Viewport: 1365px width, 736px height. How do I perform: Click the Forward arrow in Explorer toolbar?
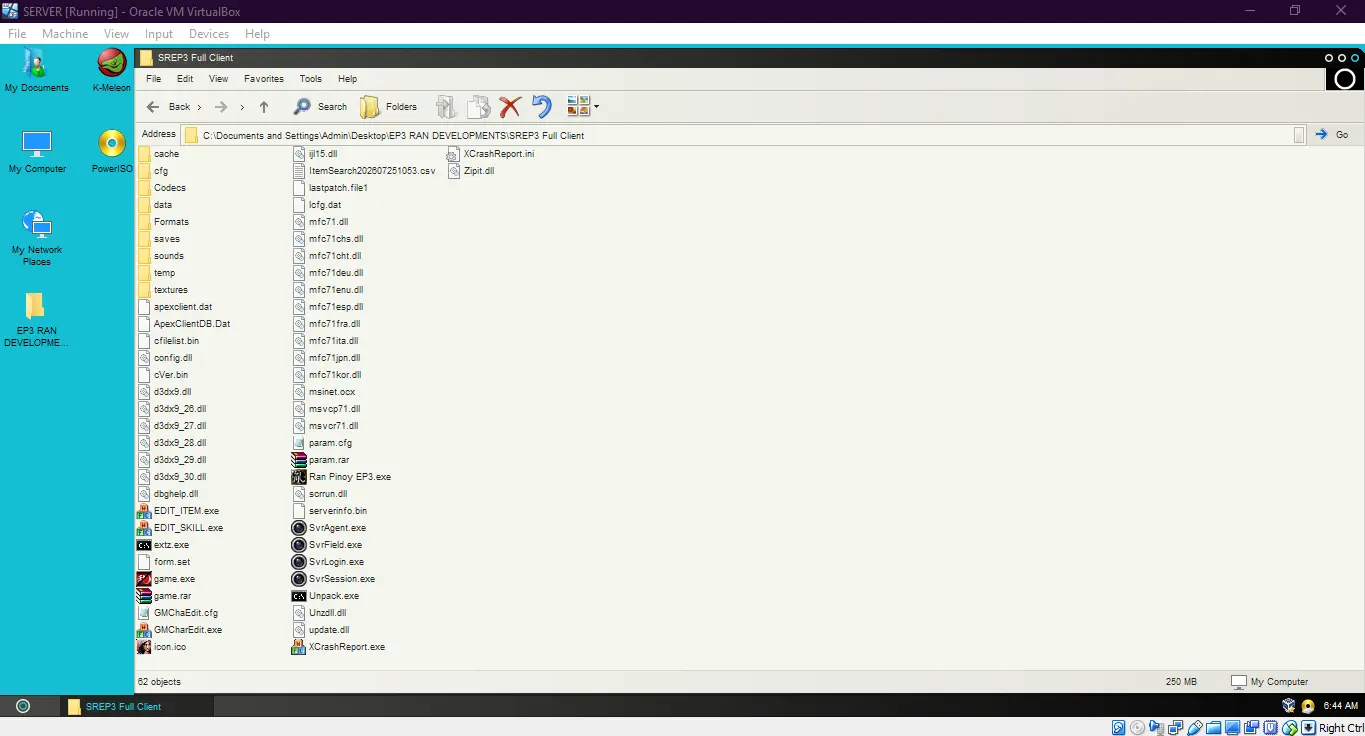pyautogui.click(x=221, y=107)
